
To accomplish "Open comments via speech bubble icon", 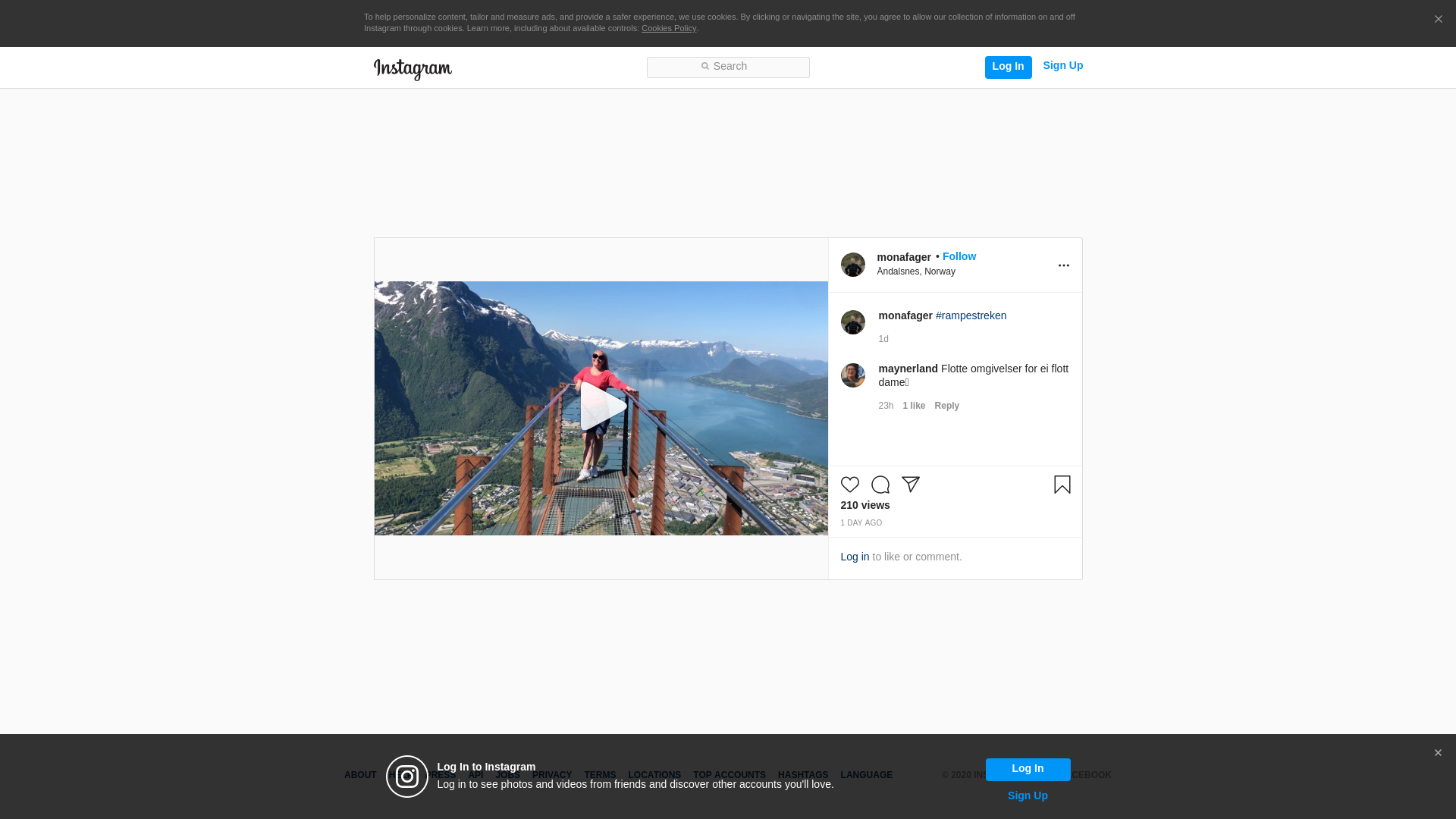I will point(880,485).
